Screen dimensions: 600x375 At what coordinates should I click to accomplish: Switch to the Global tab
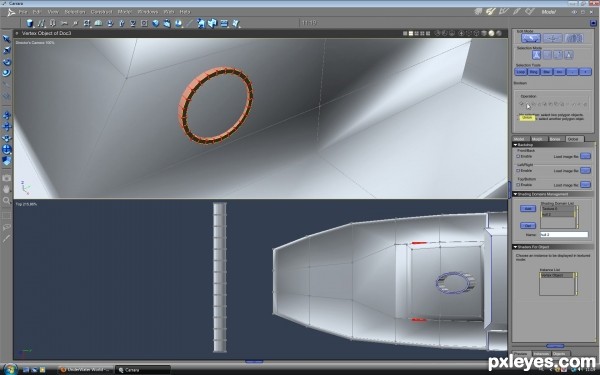coord(574,139)
